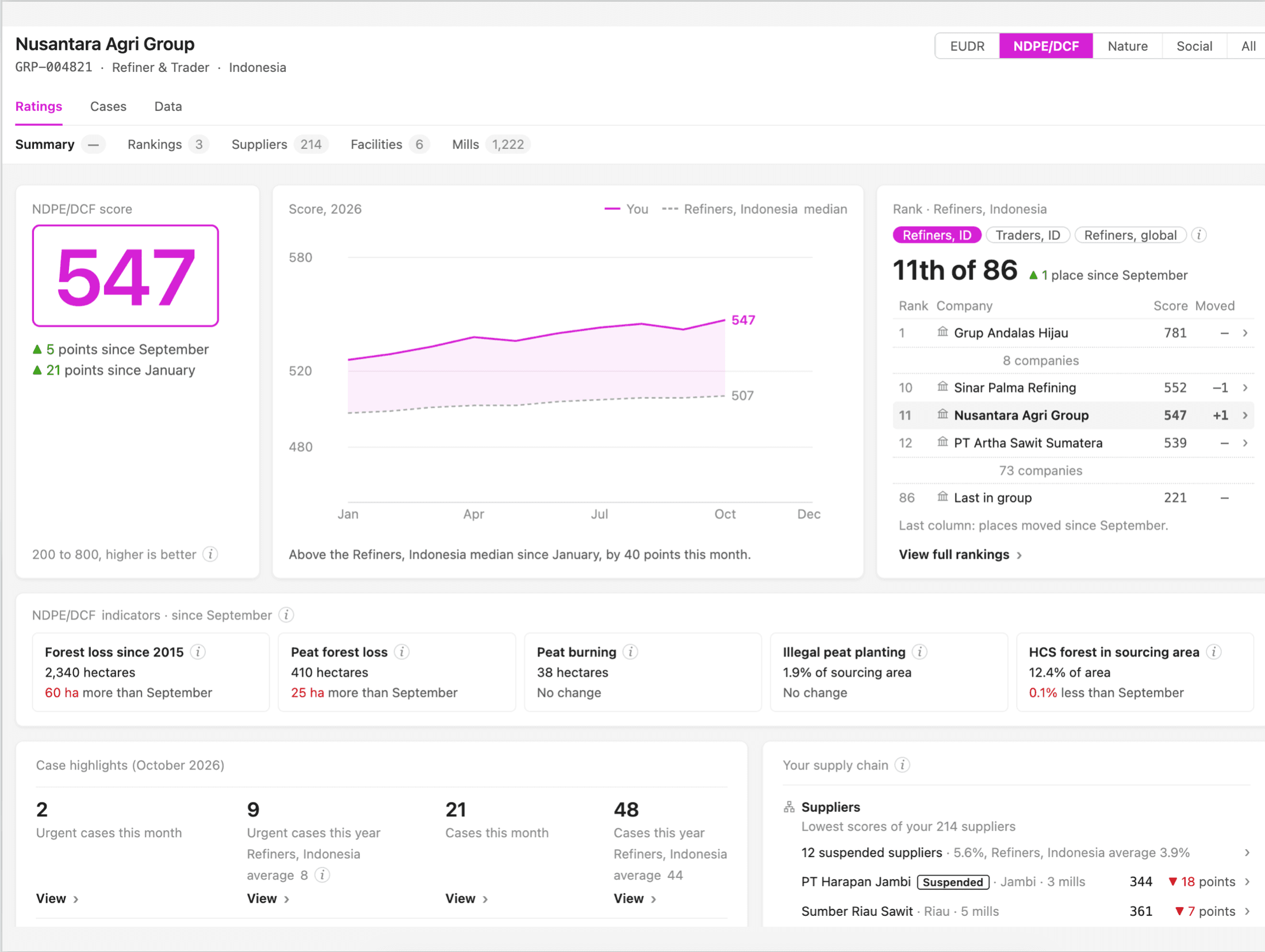1265x952 pixels.
Task: Open info icon beside Refiners, global chip
Action: point(1198,235)
